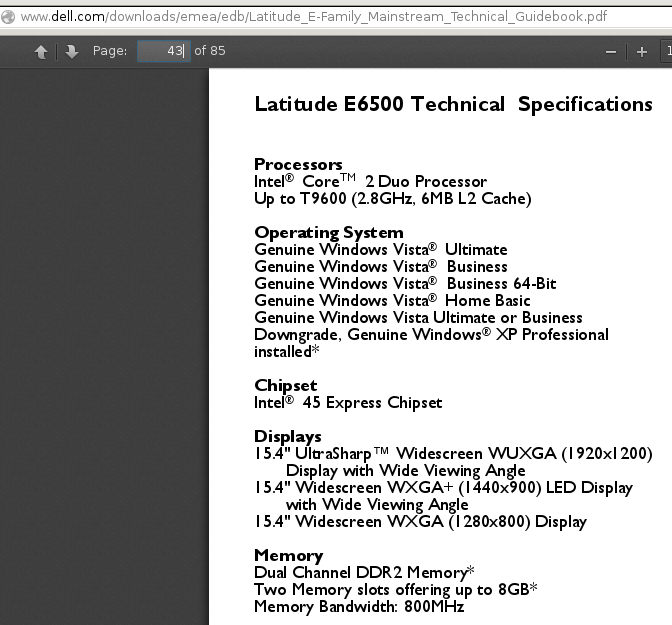Click the 'Operating System' section heading
The width and height of the screenshot is (672, 625).
tap(328, 233)
